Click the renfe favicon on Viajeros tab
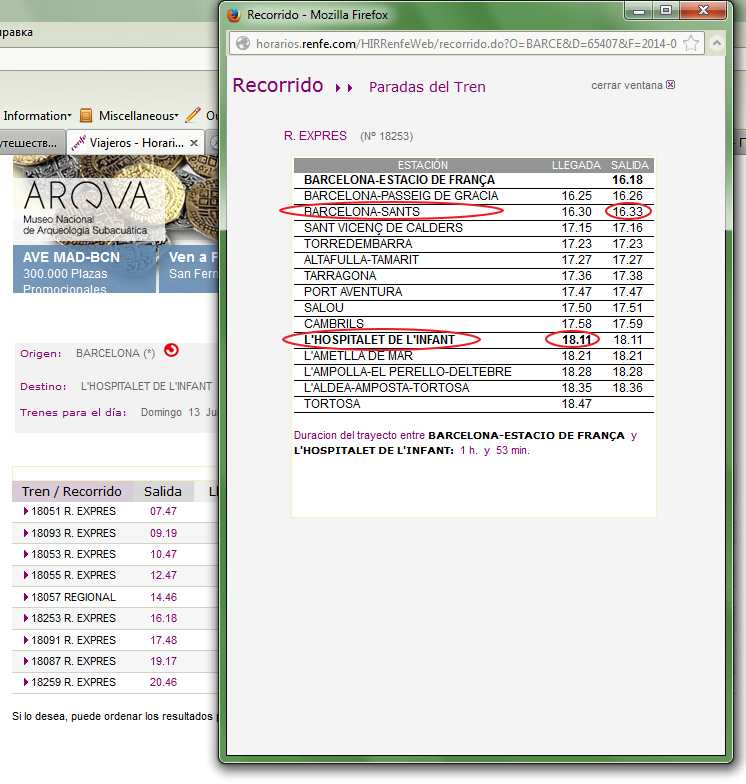This screenshot has height=784, width=746. (x=78, y=143)
